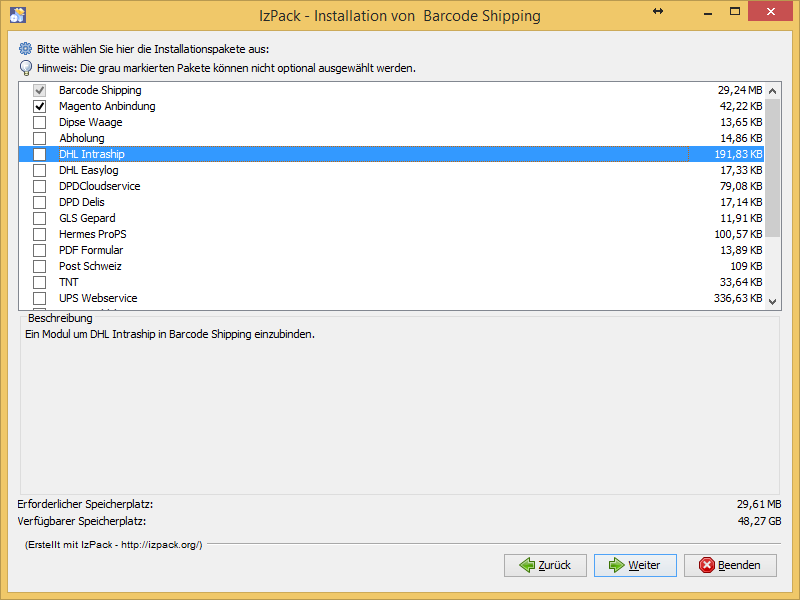800x600 pixels.
Task: Select the Abholung row label
Action: (82, 138)
